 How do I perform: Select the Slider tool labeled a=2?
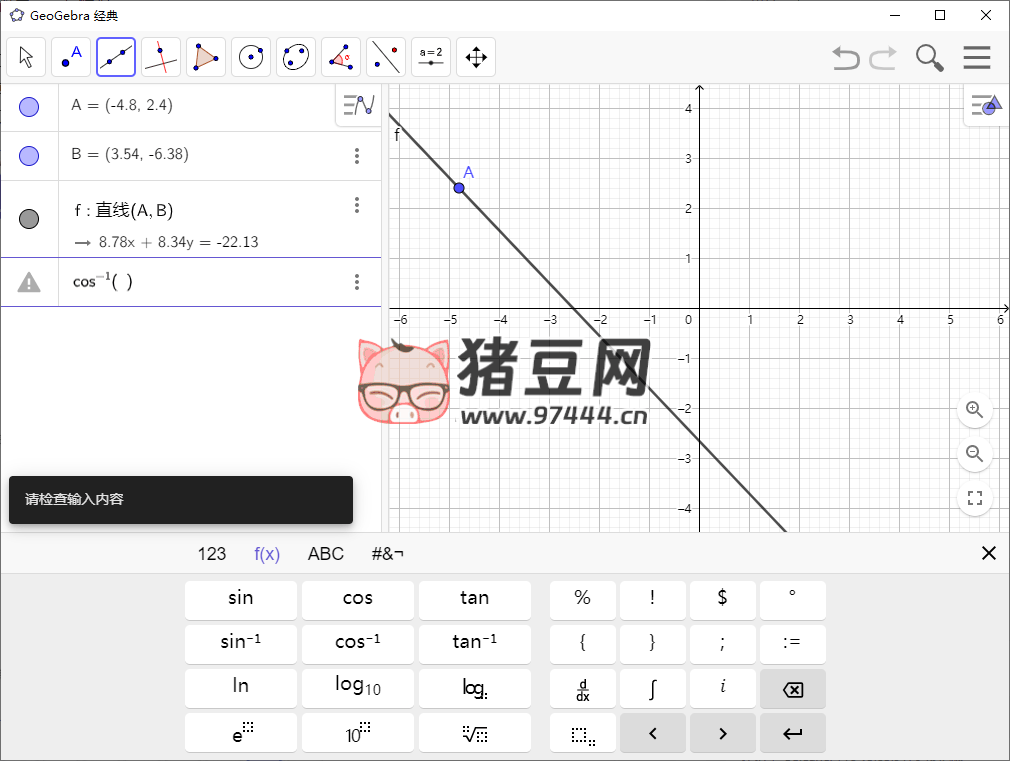(430, 57)
